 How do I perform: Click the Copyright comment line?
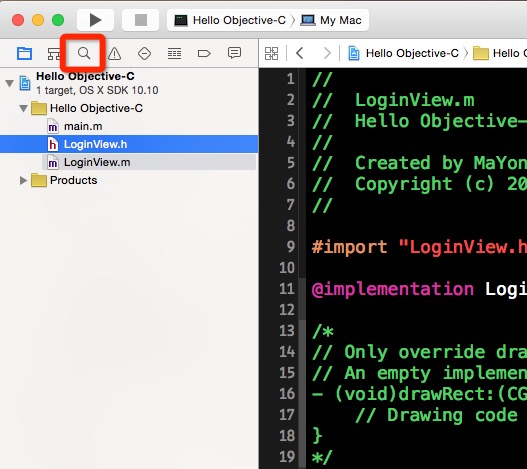tap(419, 184)
